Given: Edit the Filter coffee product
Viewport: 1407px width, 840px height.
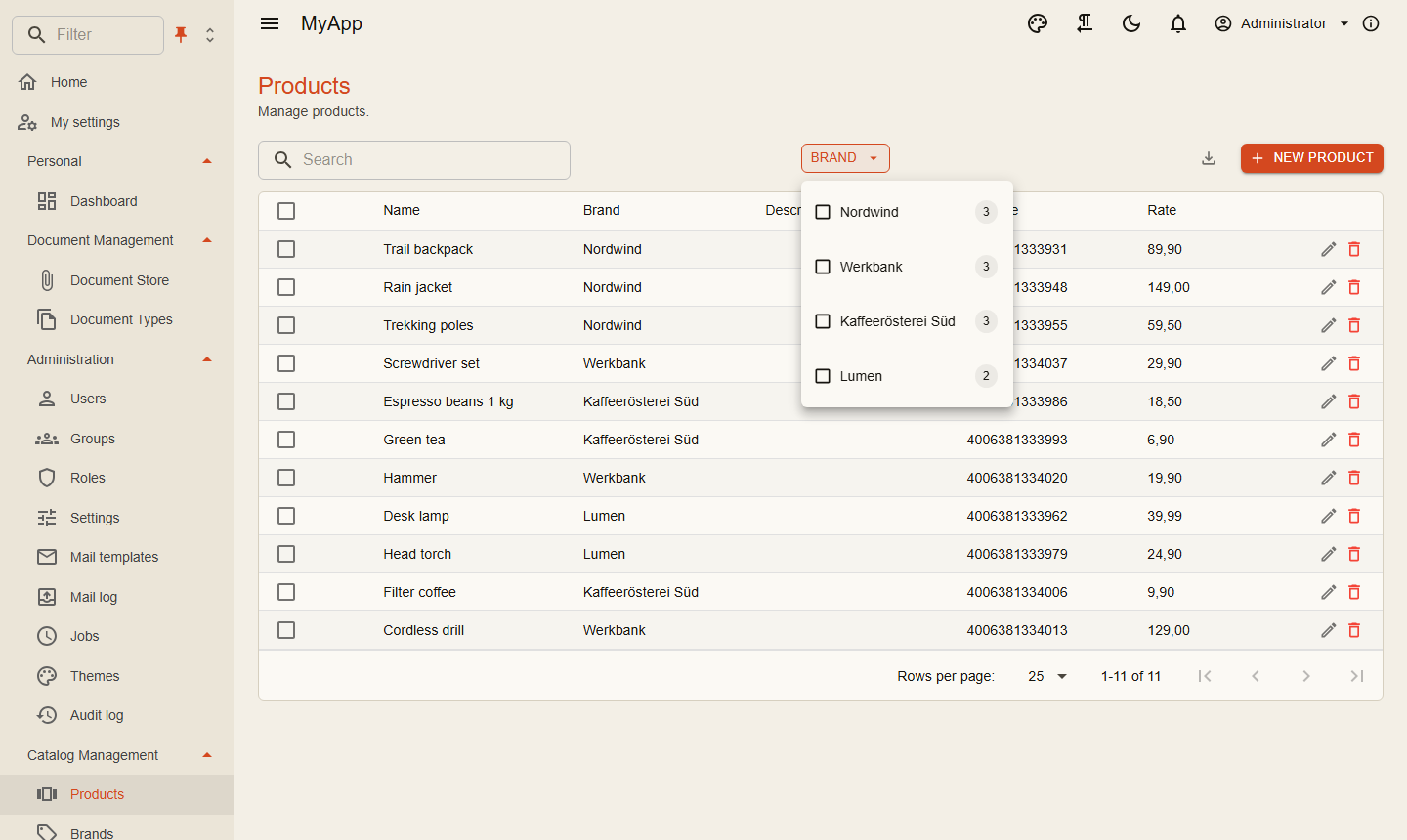Looking at the screenshot, I should click(x=1328, y=592).
